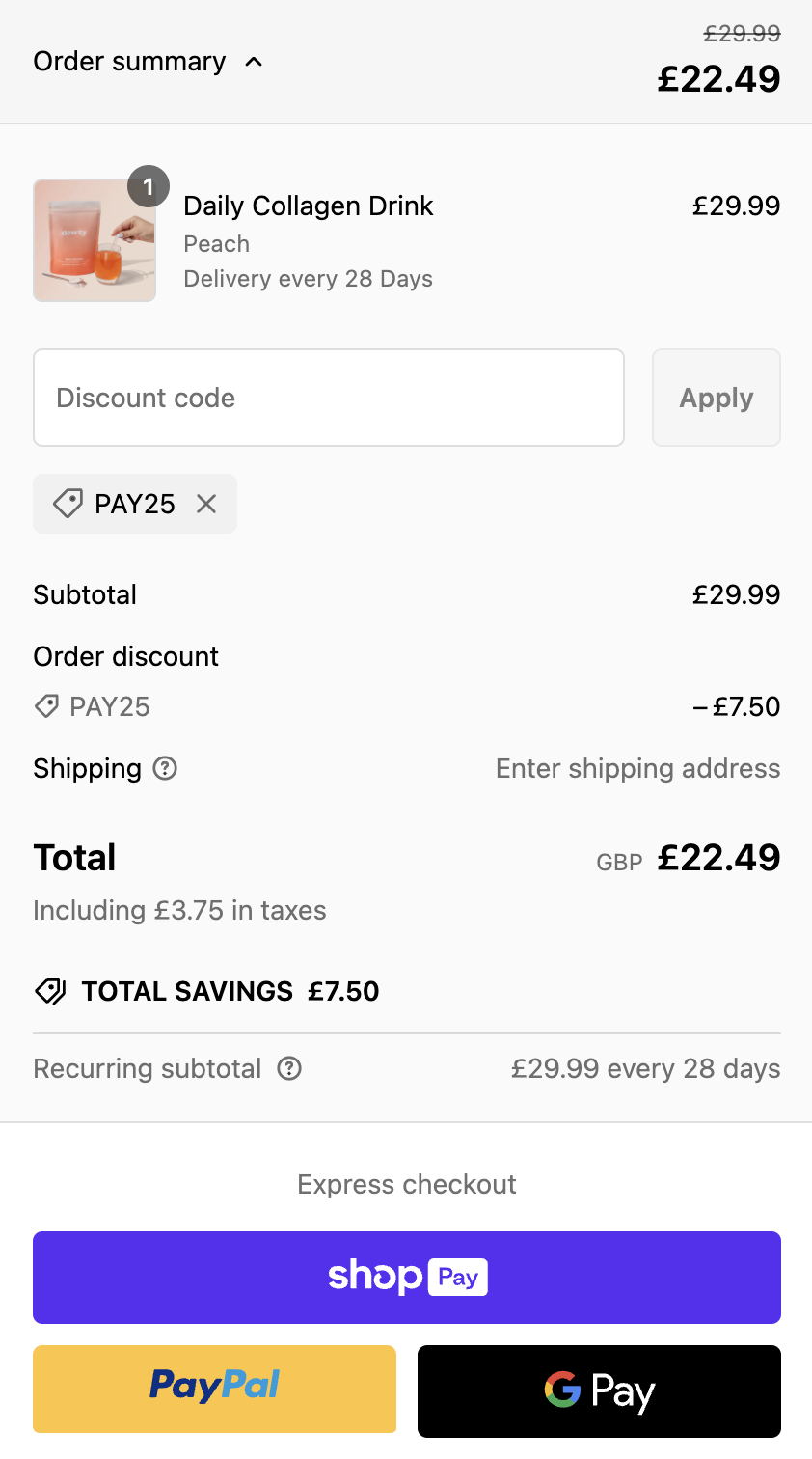812x1459 pixels.
Task: Click the PAY25 tag icon under Order discount
Action: point(46,706)
